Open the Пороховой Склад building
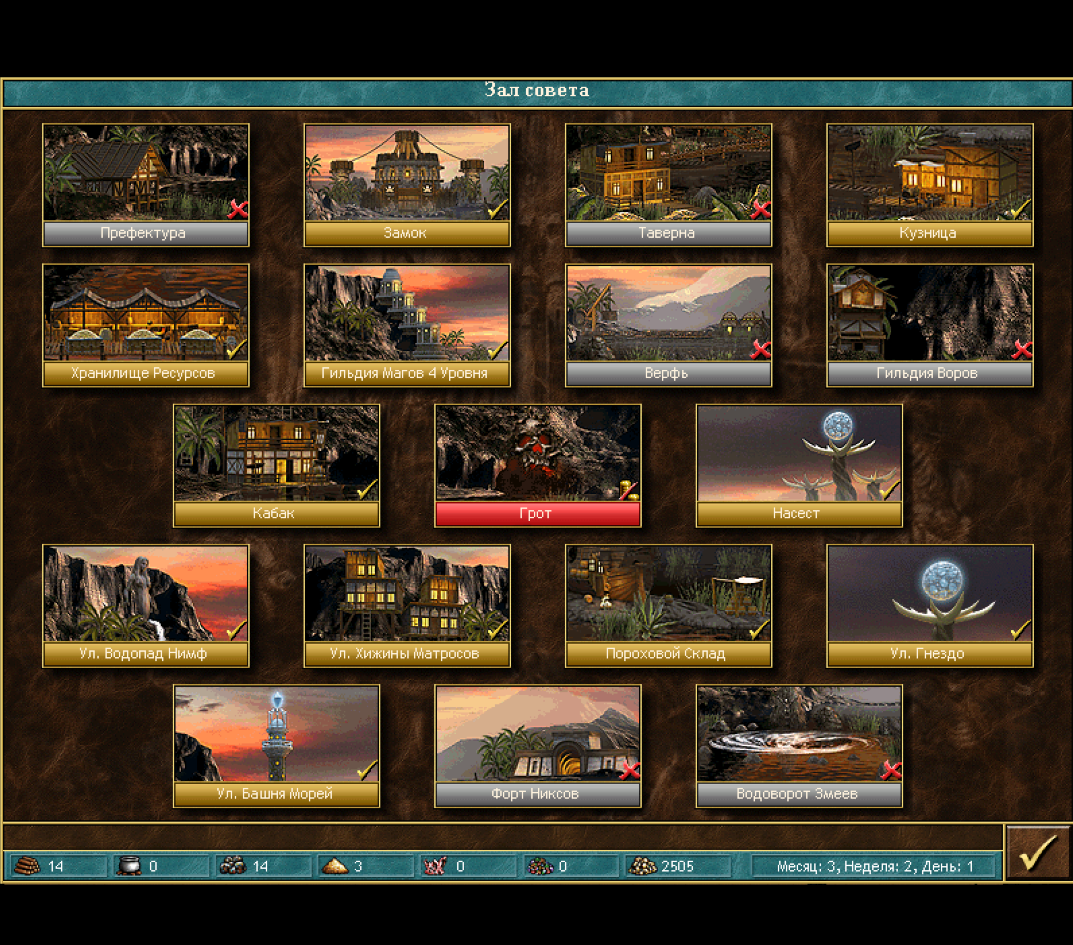 [669, 606]
